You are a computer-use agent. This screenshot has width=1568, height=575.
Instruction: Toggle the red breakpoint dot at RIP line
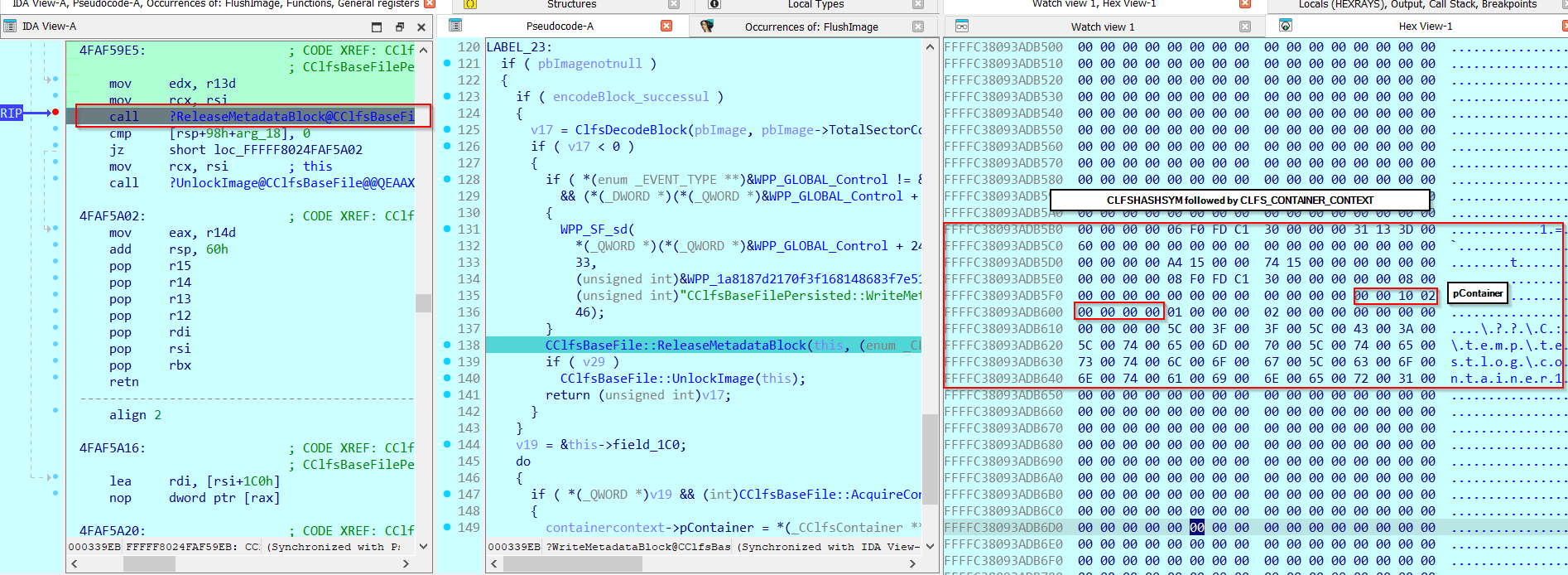pos(55,112)
